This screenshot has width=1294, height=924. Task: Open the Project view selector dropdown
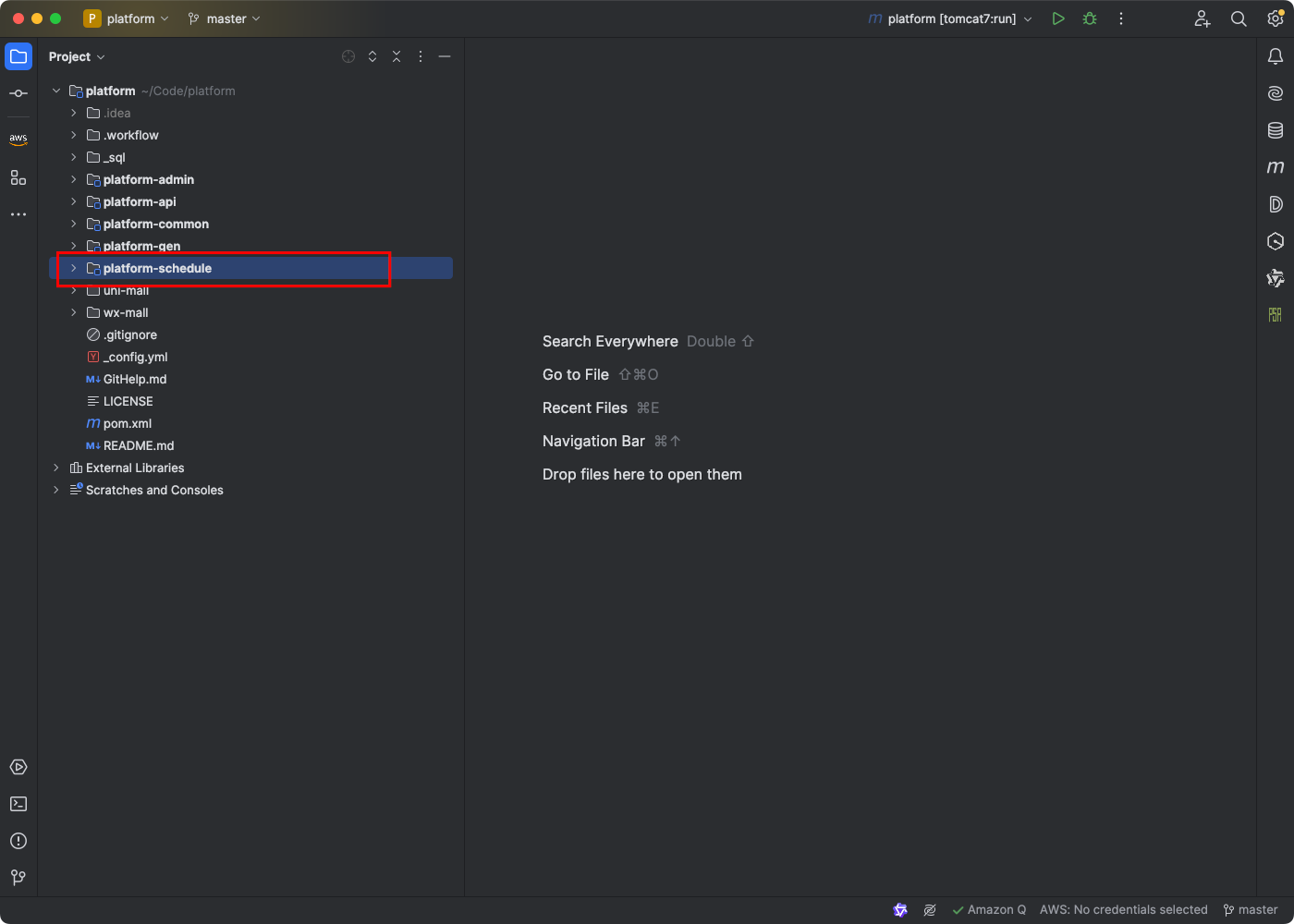77,56
